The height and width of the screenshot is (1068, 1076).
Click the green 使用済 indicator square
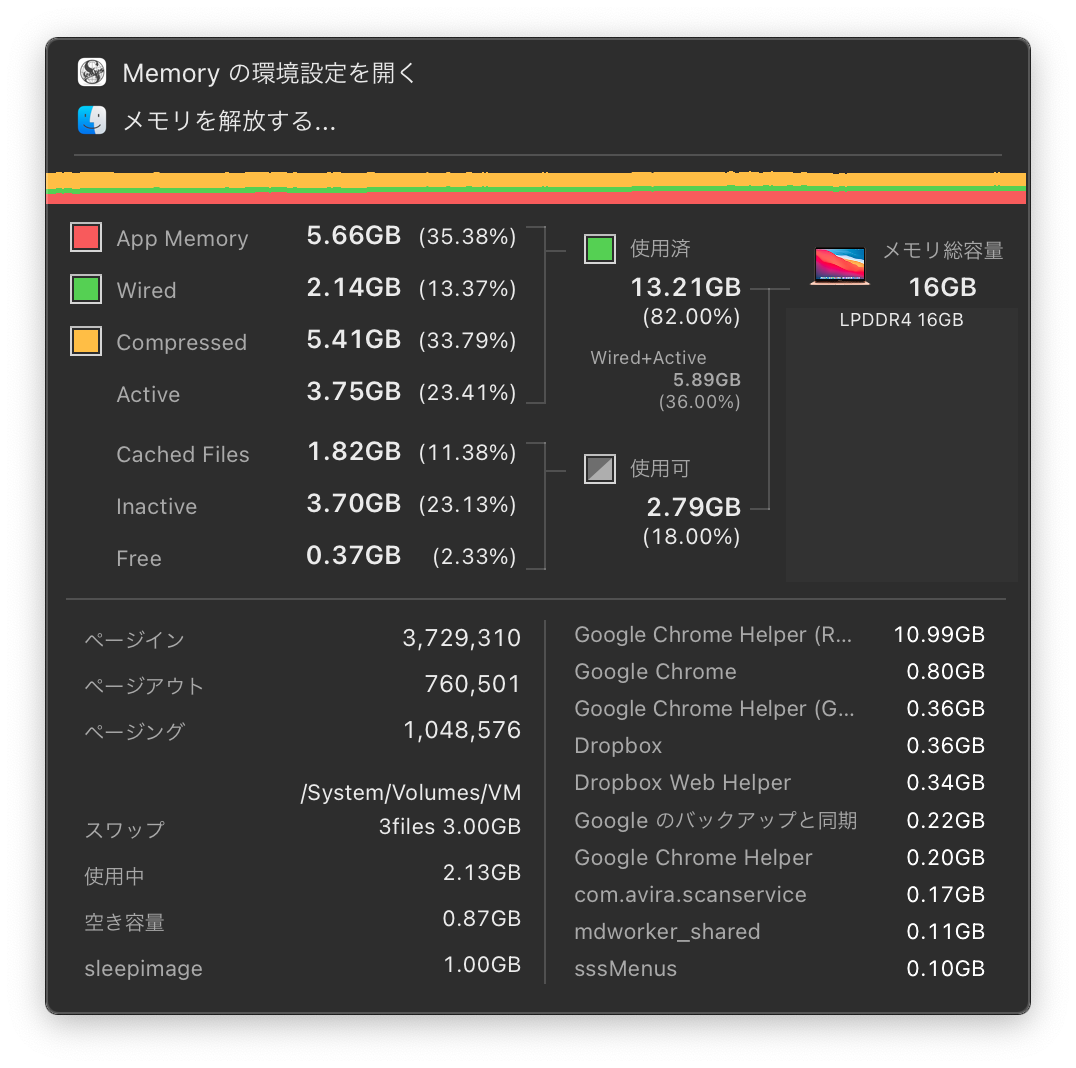click(x=600, y=248)
